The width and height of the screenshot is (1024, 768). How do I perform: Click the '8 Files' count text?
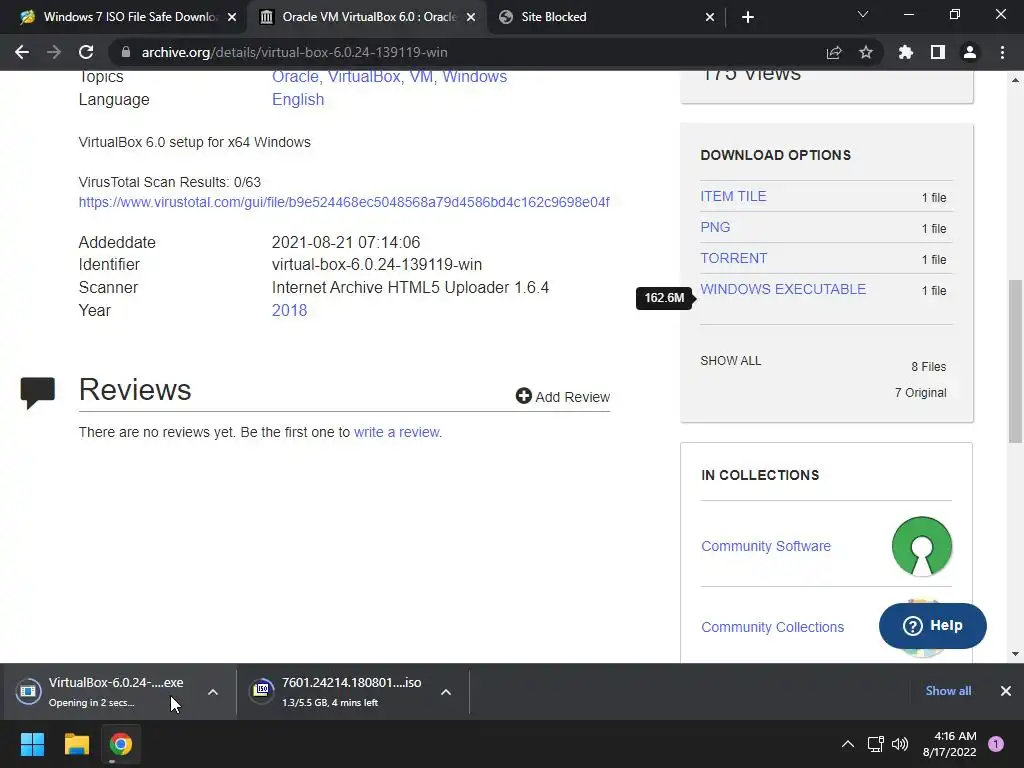tap(929, 367)
